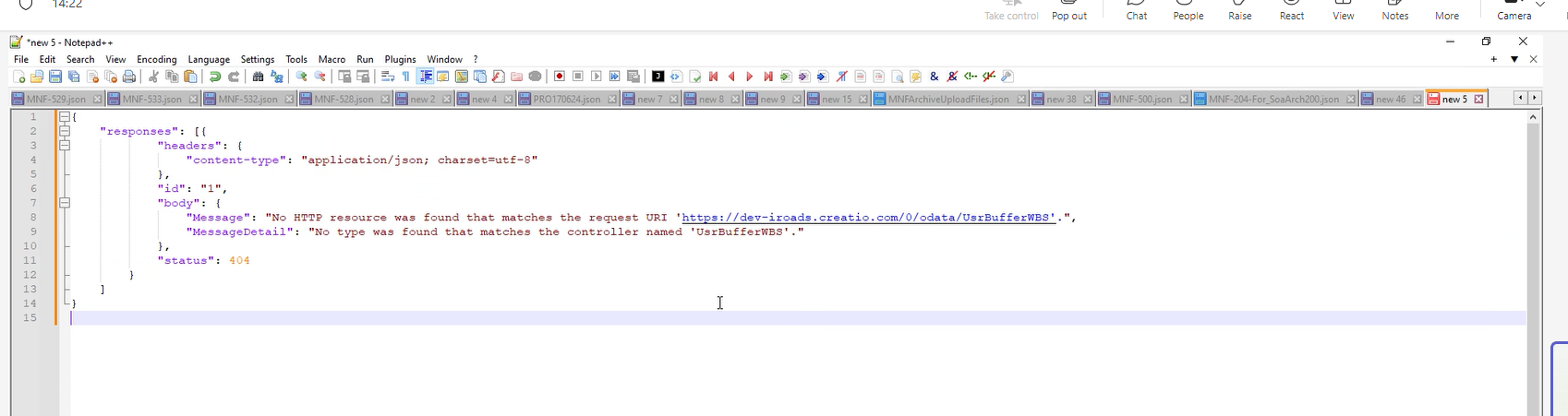Collapse headers fold on line 3
1568x416 pixels.
[65, 146]
